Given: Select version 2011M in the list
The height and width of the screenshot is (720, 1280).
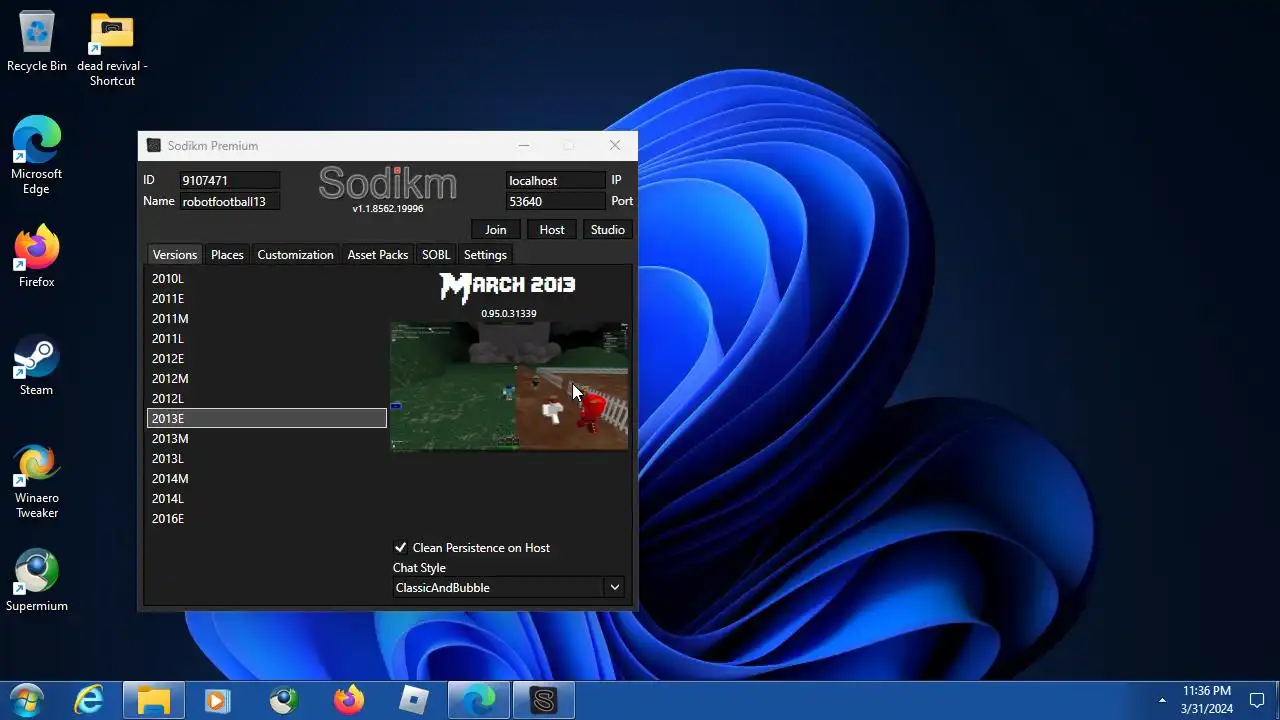Looking at the screenshot, I should [267, 319].
